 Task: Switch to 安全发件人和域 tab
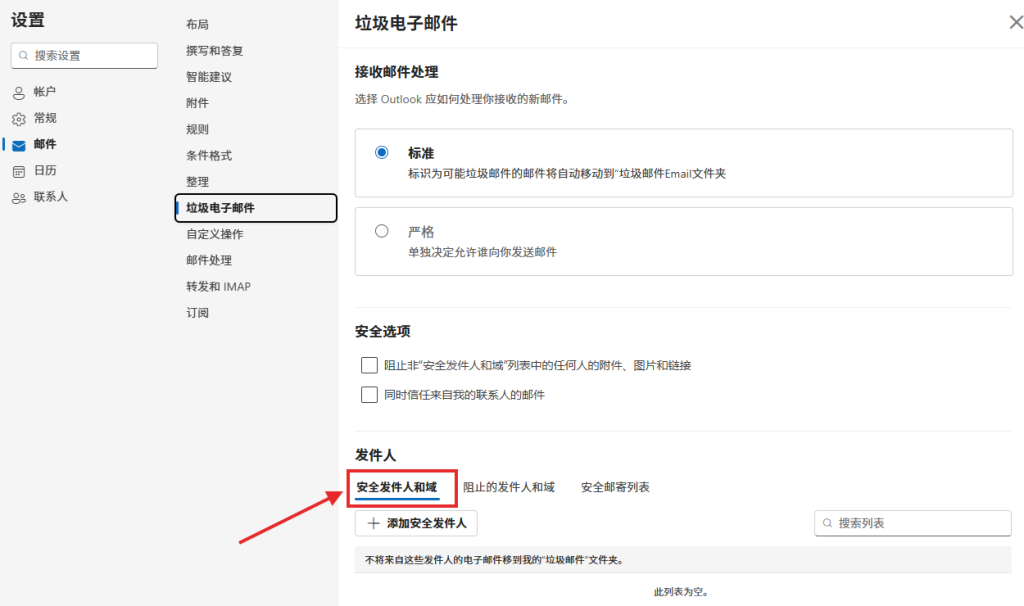397,487
